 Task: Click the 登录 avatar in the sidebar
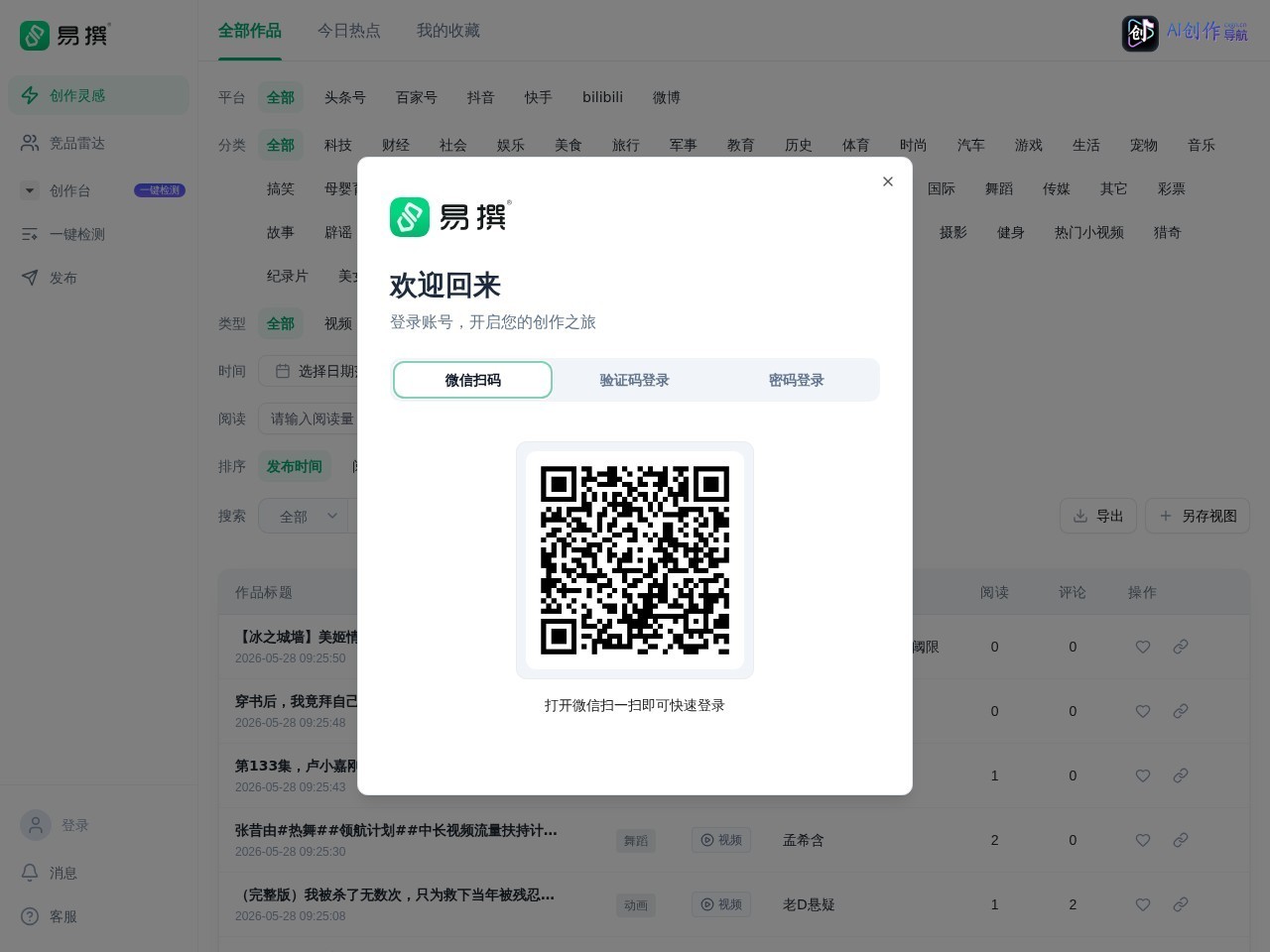click(36, 825)
